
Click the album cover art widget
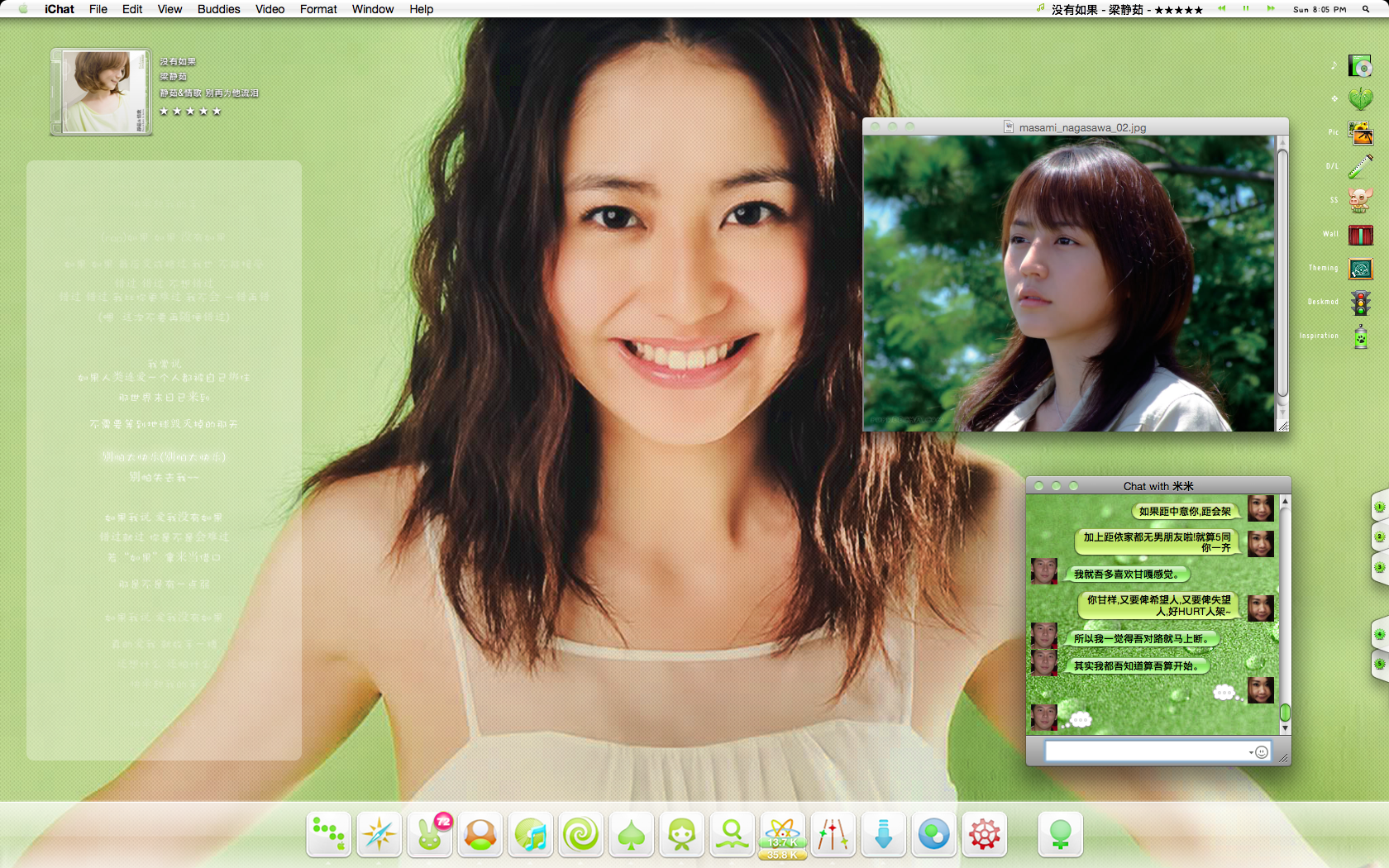tap(101, 92)
